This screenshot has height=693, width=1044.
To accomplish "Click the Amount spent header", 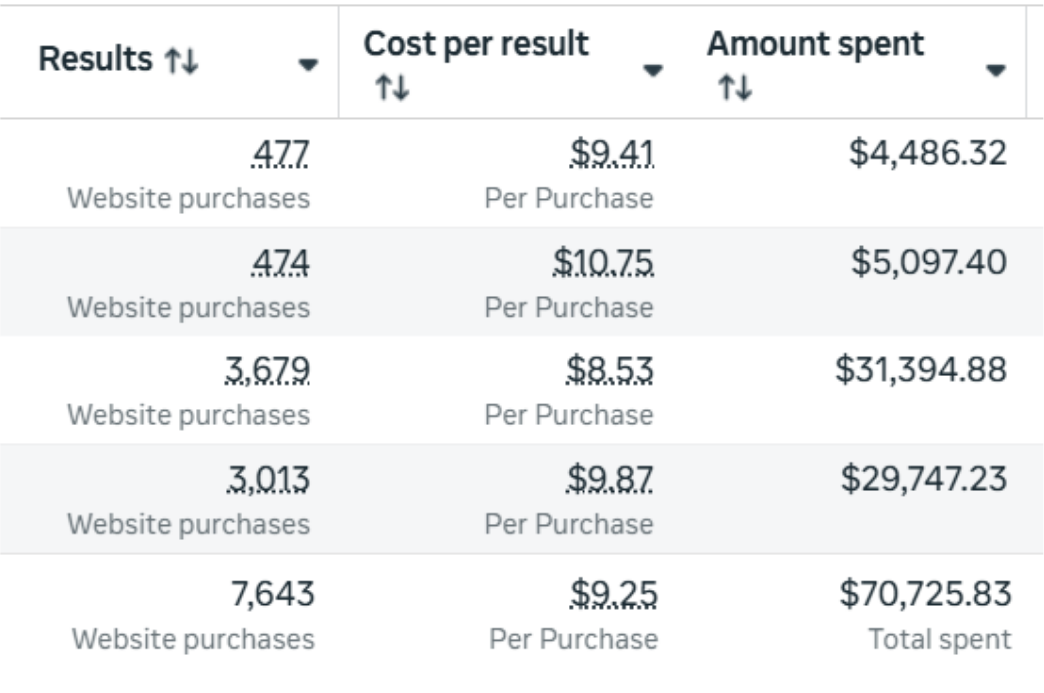I will [x=815, y=45].
